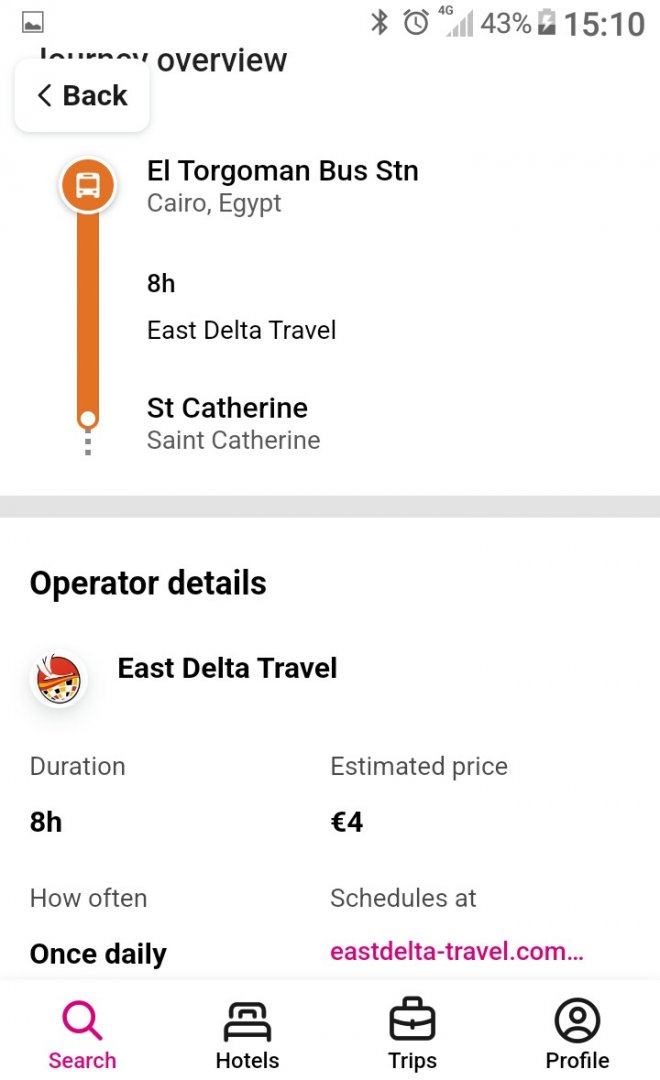This screenshot has width=660, height=1080.
Task: Tap the orange bus station icon
Action: tap(88, 185)
